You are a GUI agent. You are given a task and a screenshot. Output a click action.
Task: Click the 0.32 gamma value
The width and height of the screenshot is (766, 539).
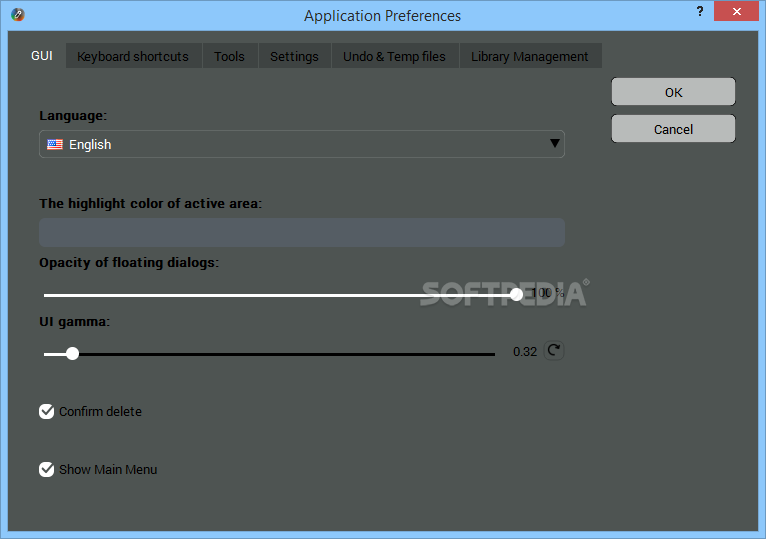click(525, 351)
